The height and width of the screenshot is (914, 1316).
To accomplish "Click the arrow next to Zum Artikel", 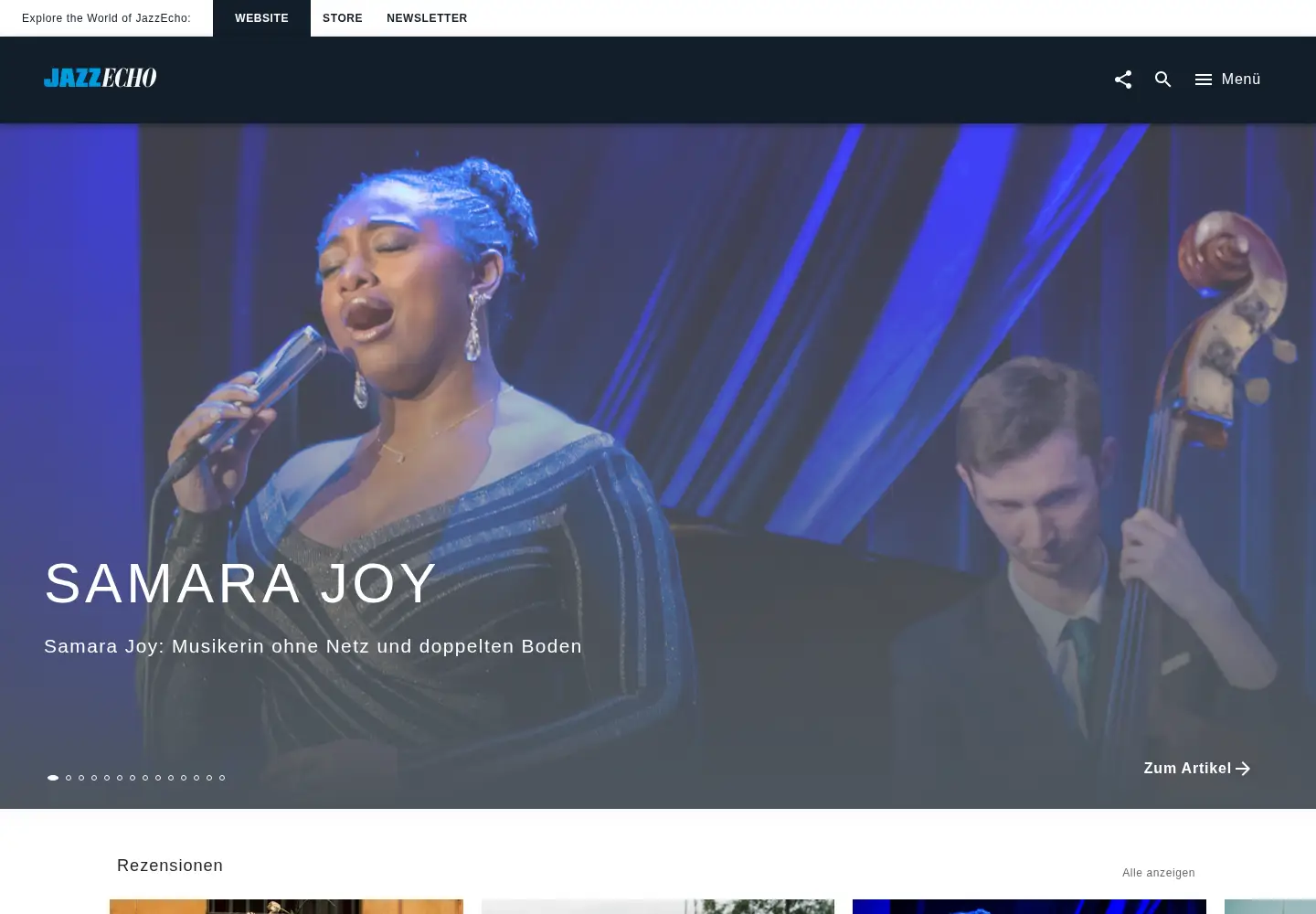I will pyautogui.click(x=1243, y=769).
